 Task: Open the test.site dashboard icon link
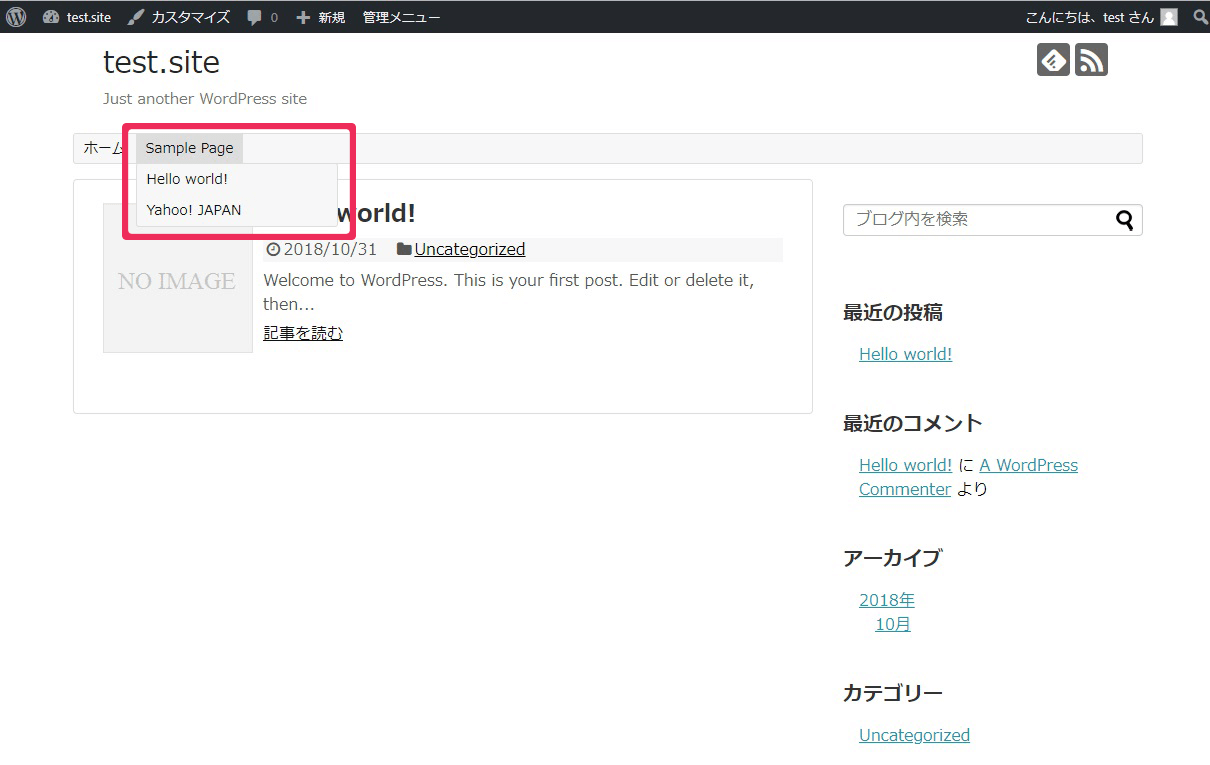coord(51,17)
